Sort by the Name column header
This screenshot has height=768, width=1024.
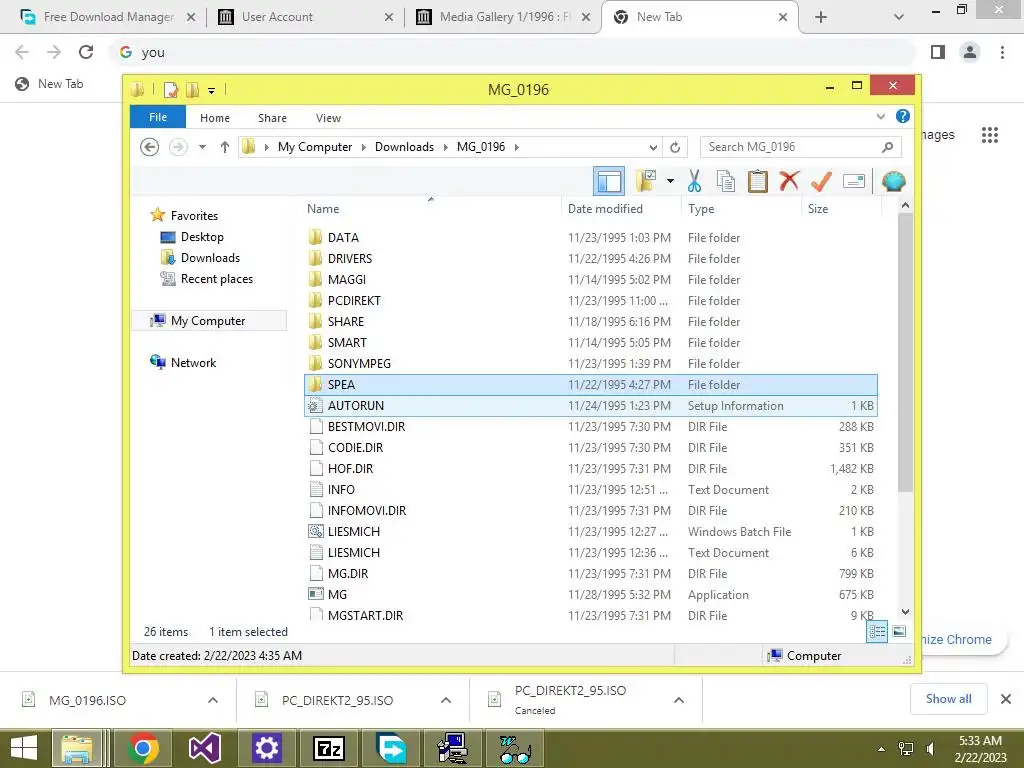[431, 209]
